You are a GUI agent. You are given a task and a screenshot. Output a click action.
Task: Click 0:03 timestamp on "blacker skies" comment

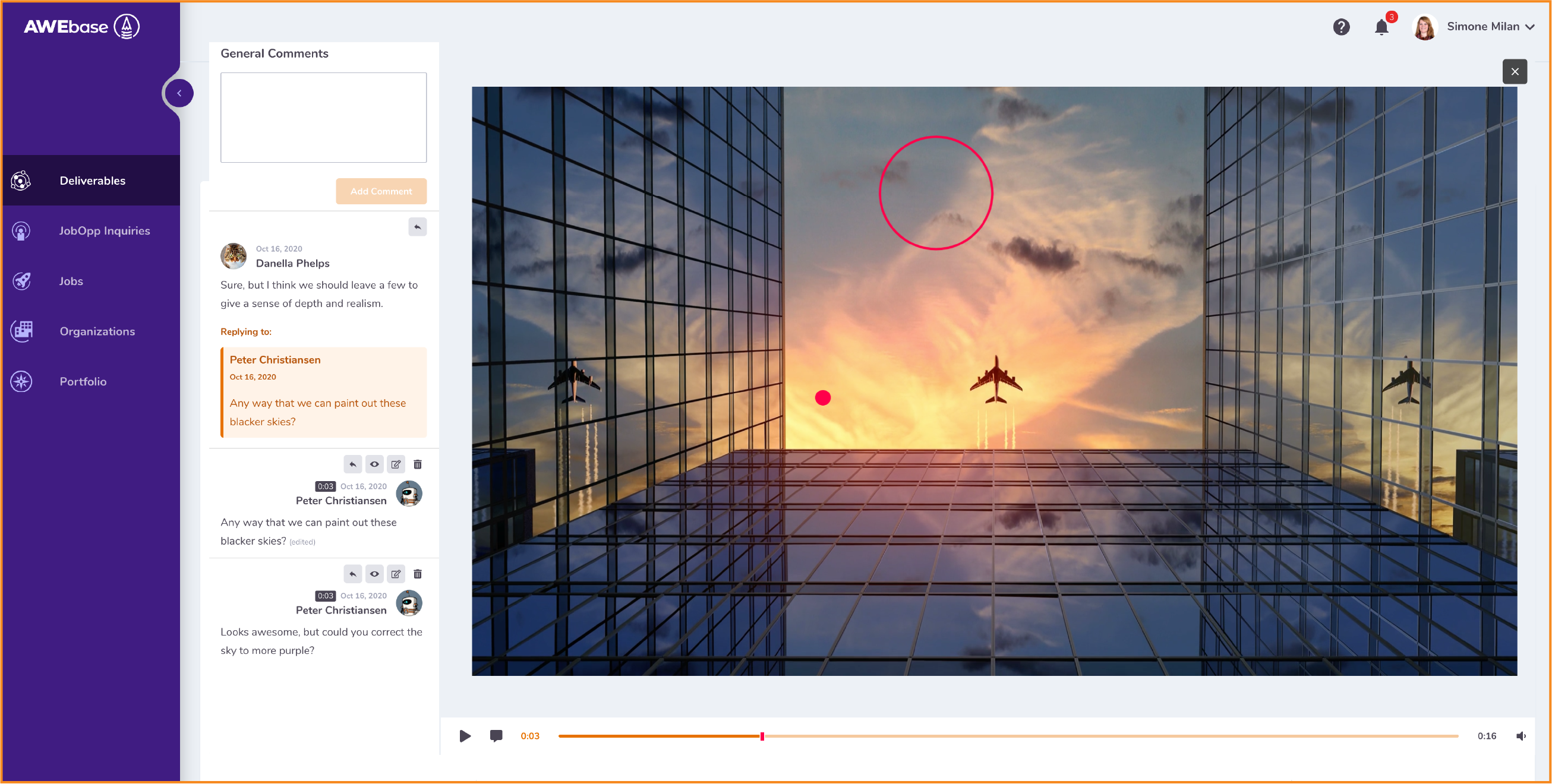pos(325,486)
